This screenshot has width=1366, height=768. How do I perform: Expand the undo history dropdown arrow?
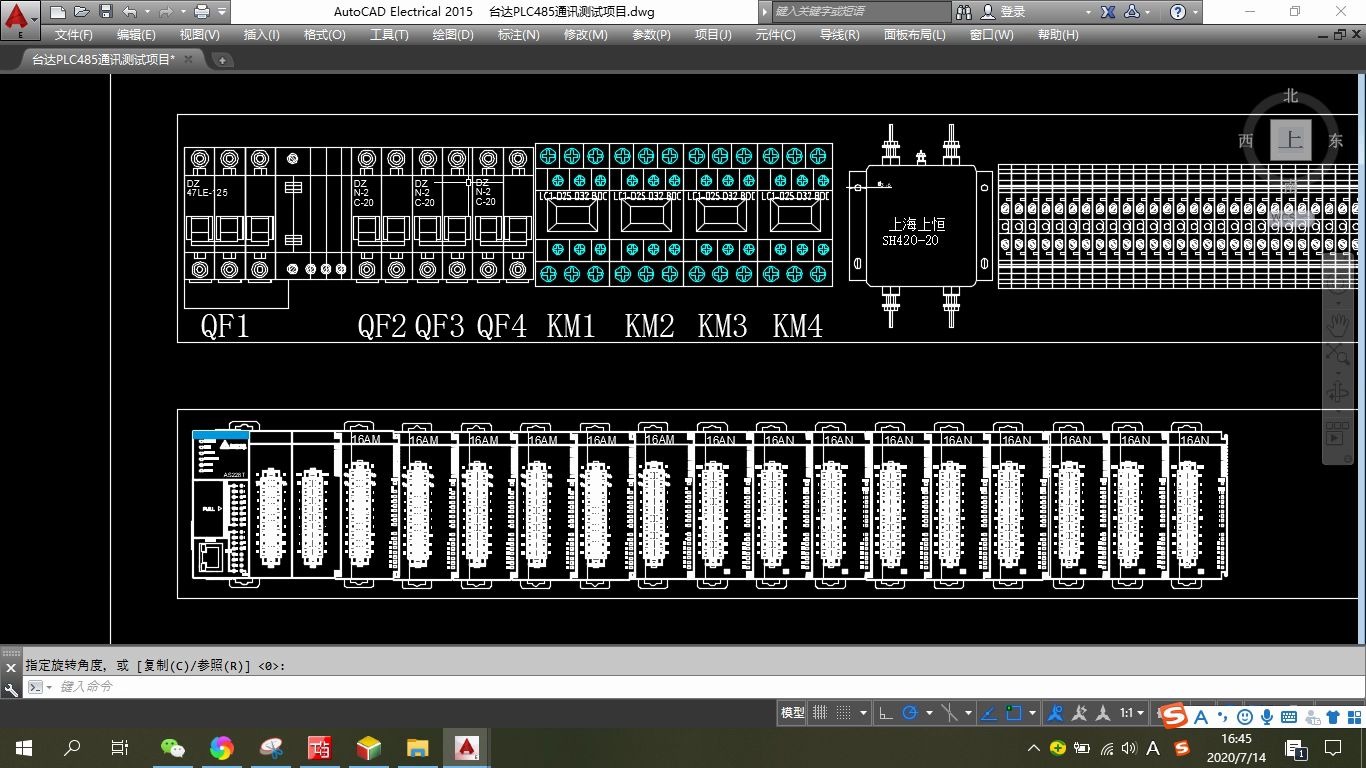[x=147, y=12]
